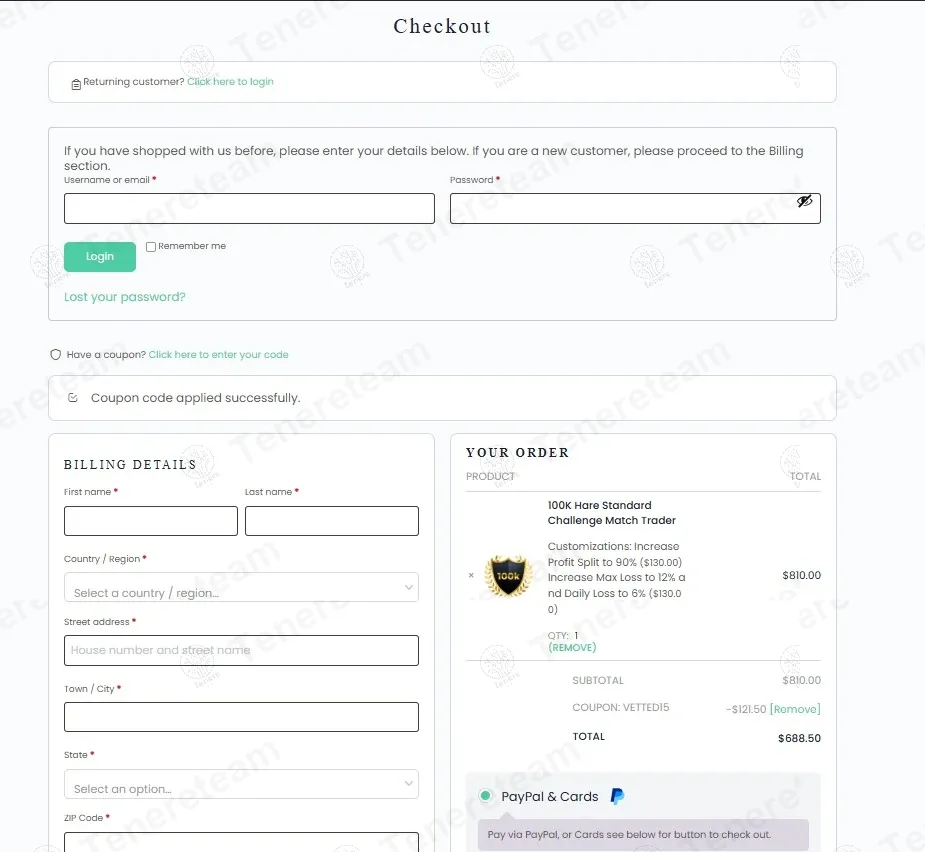Select PayPal & Cards payment option
The height and width of the screenshot is (852, 925).
486,796
